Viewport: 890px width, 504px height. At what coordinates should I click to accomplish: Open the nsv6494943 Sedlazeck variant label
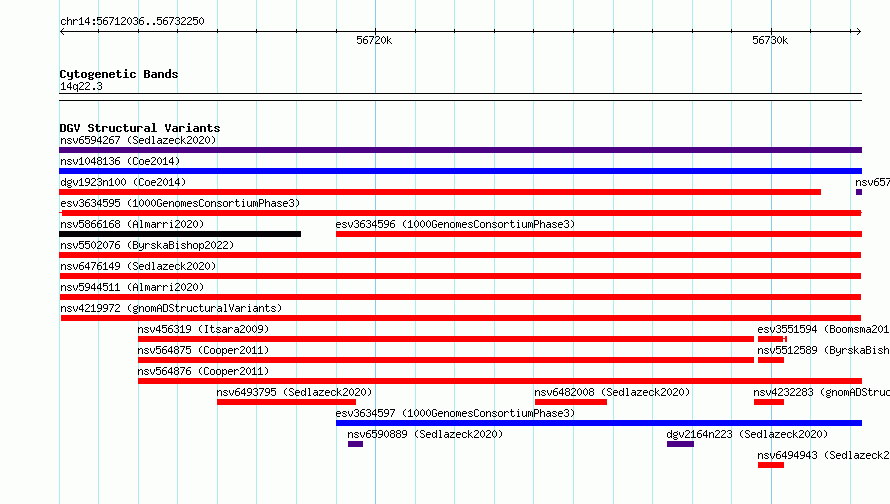coord(824,455)
